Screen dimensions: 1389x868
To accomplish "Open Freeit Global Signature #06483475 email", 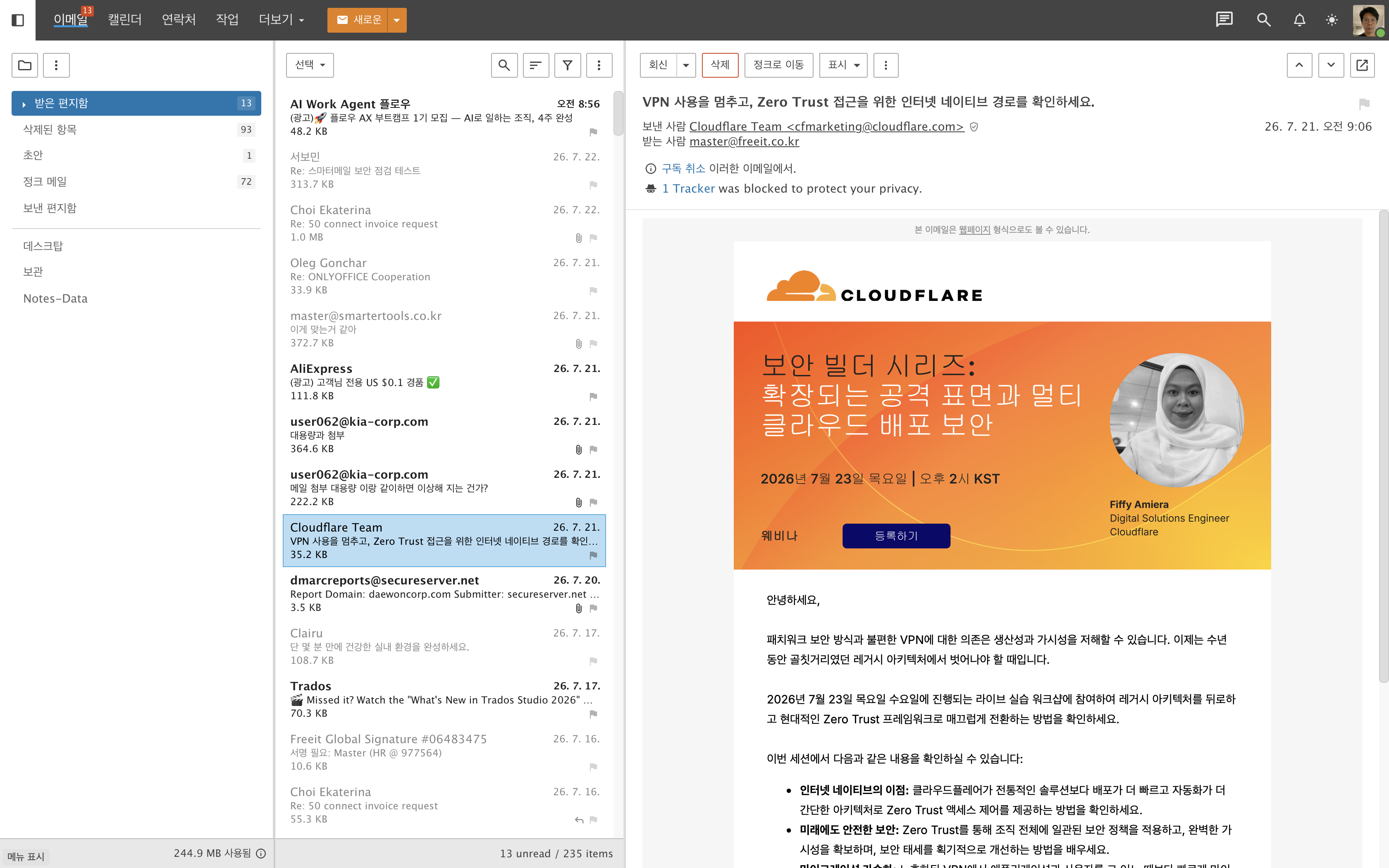I will [444, 753].
